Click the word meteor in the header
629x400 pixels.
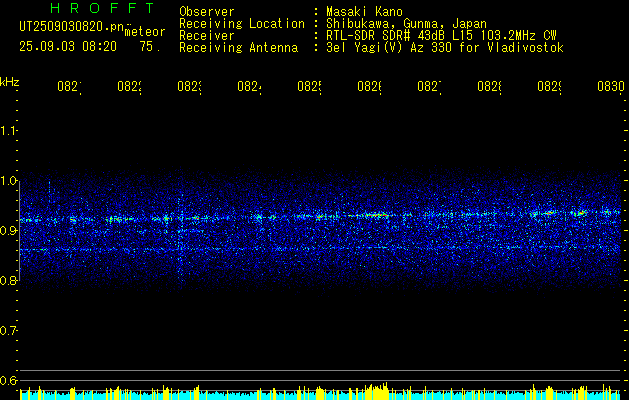[x=145, y=32]
